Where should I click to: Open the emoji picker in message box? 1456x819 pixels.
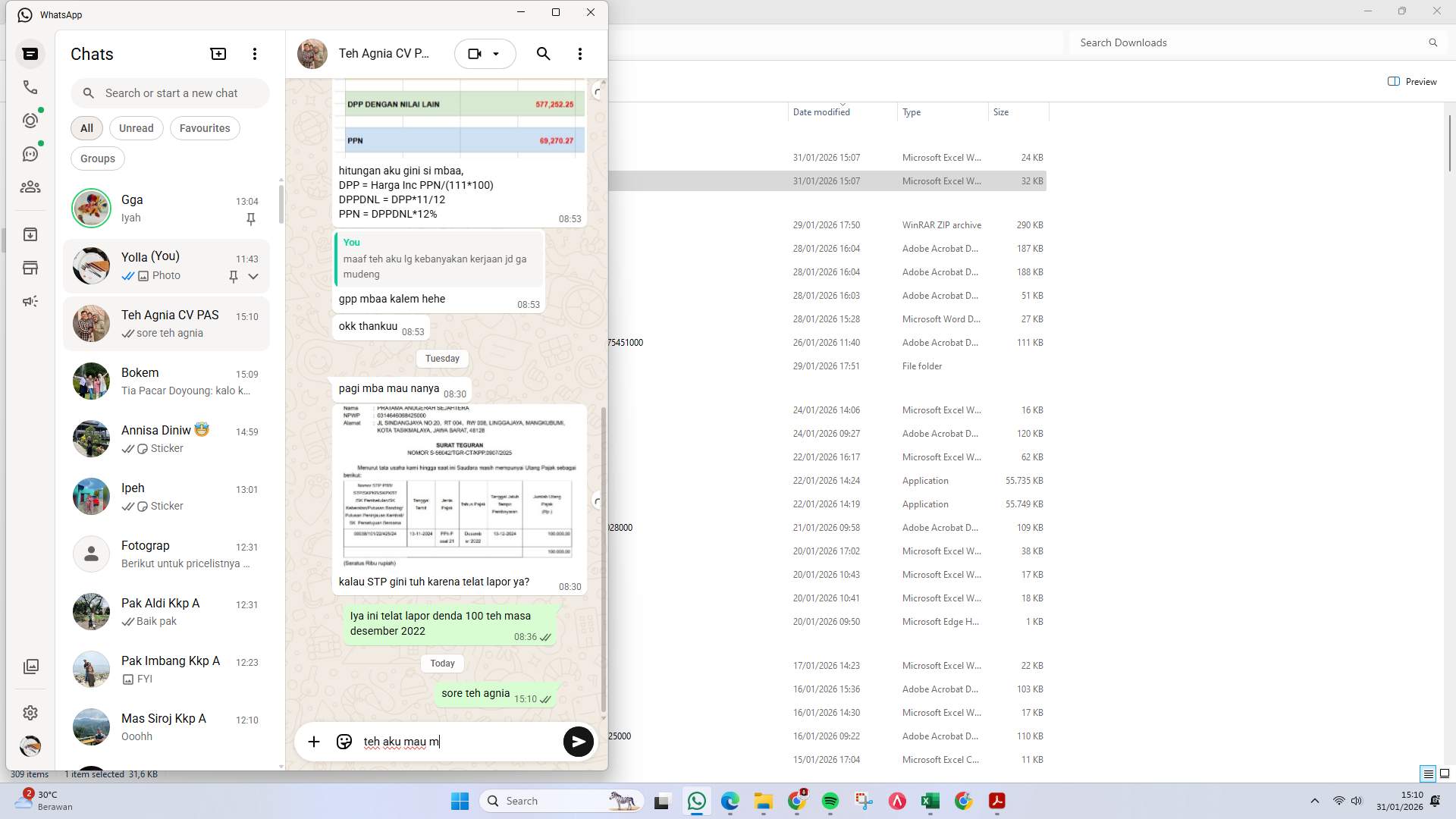point(344,741)
